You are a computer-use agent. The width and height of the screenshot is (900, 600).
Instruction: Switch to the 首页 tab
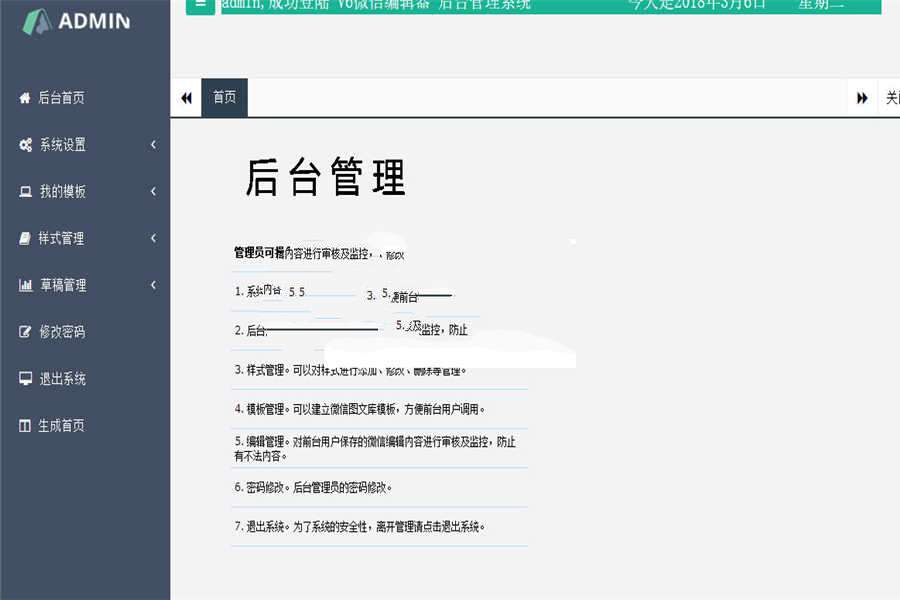(224, 98)
